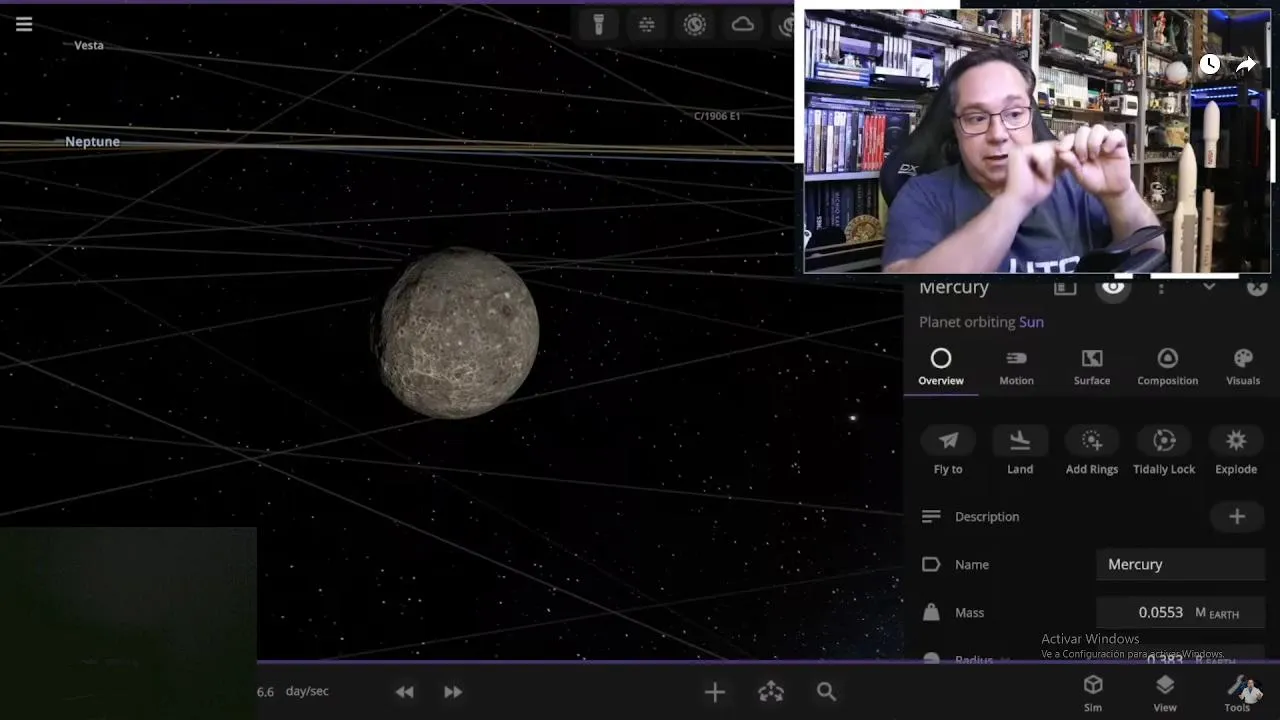Open the Tools menu in bottom bar
Screen dimensions: 1280x720
tap(1237, 692)
